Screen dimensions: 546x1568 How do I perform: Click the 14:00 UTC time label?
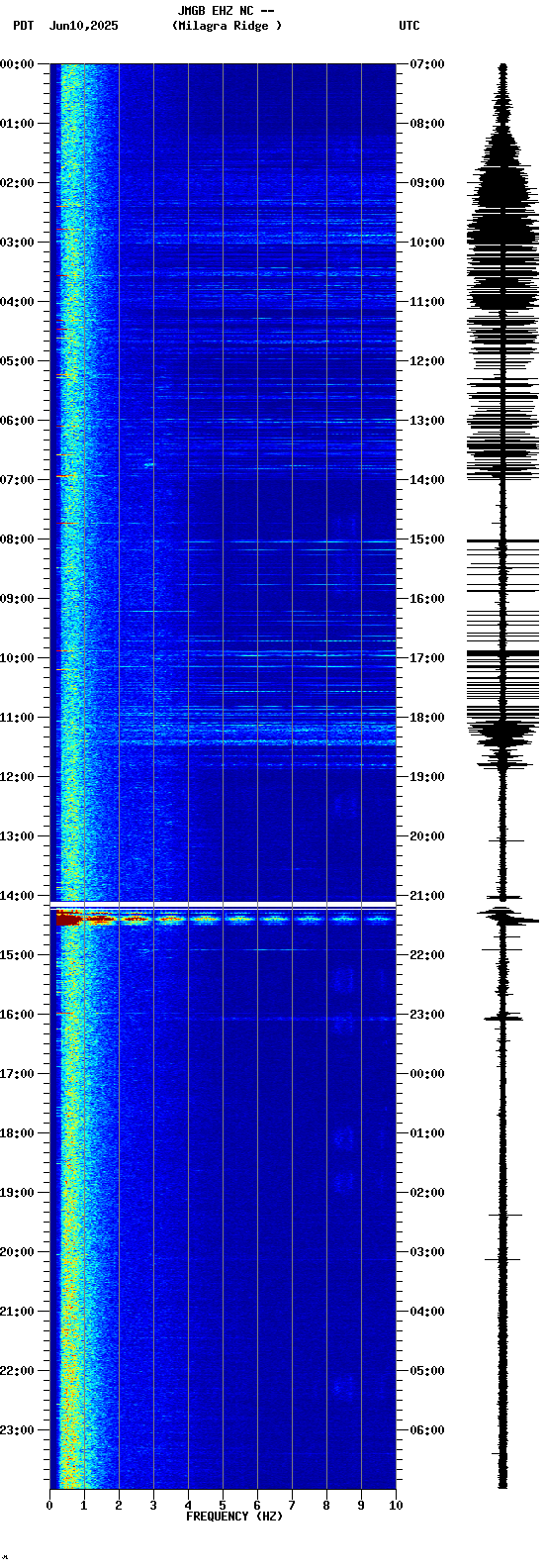click(426, 480)
